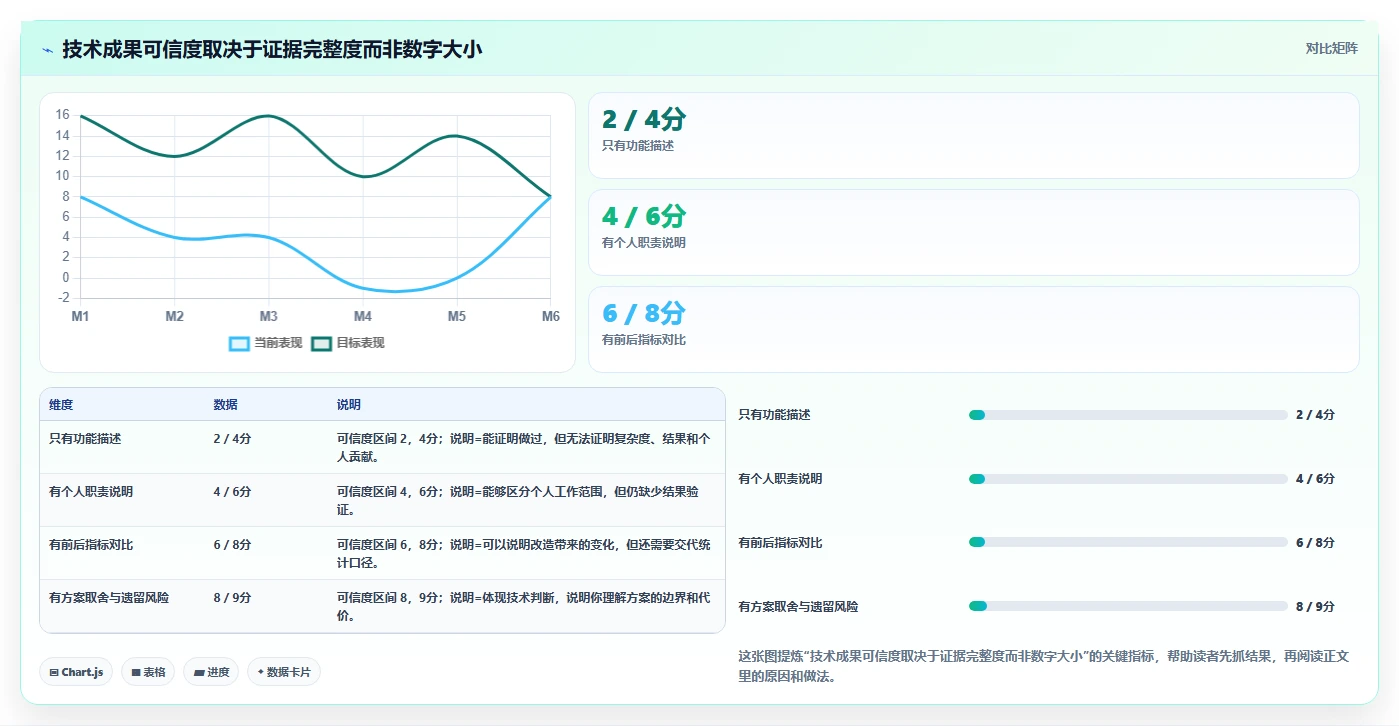Click the summary paragraph starting 这张图提炼
This screenshot has width=1399, height=726.
pos(1043,666)
